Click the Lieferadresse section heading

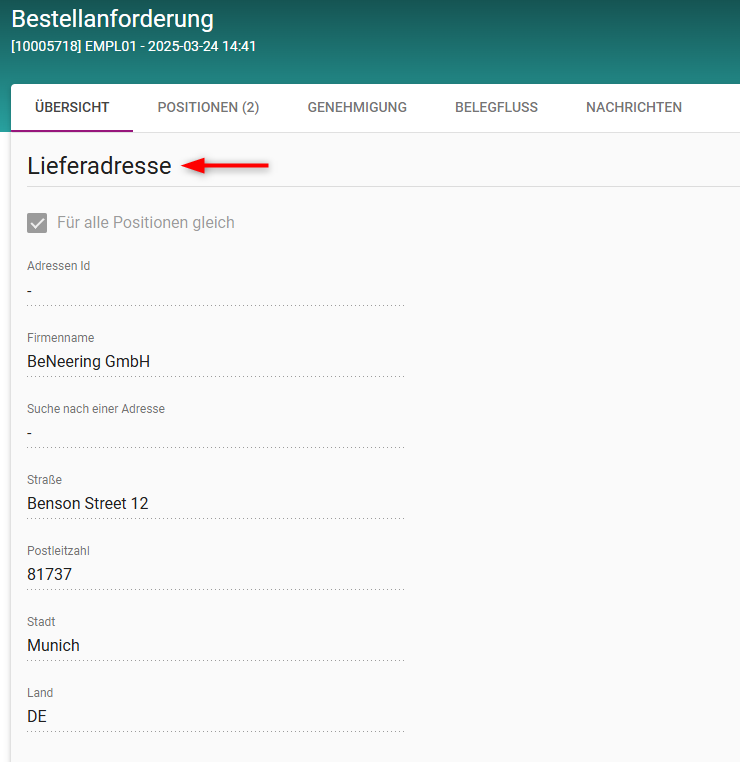coord(99,166)
